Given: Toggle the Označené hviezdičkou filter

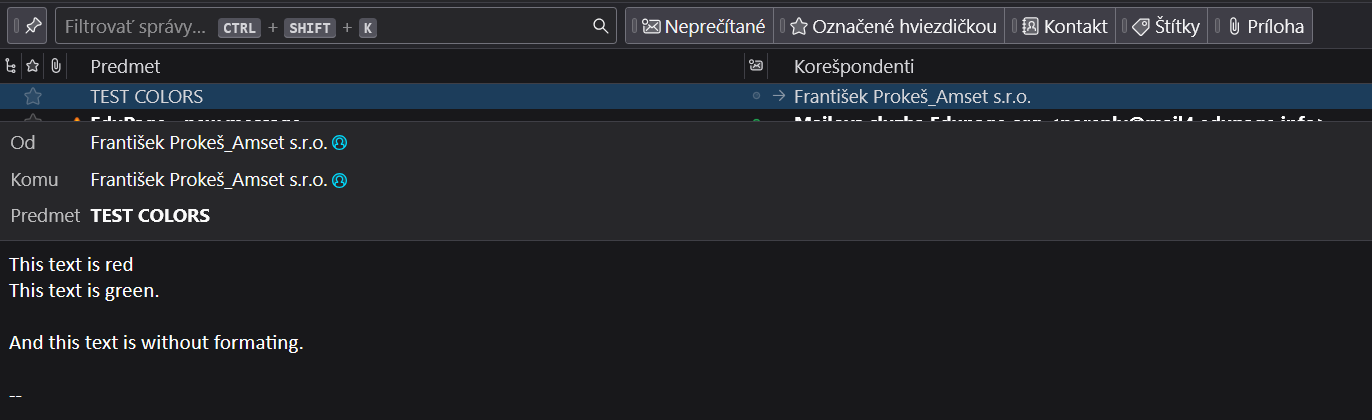Looking at the screenshot, I should [893, 27].
